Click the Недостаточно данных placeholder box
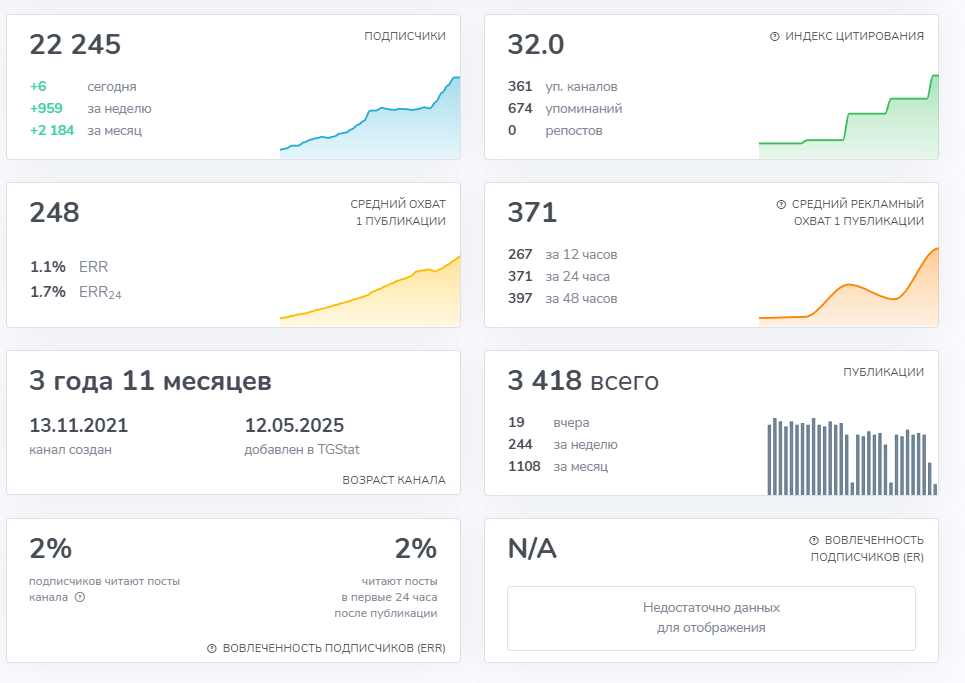Screen dimensions: 965x683 coord(711,618)
